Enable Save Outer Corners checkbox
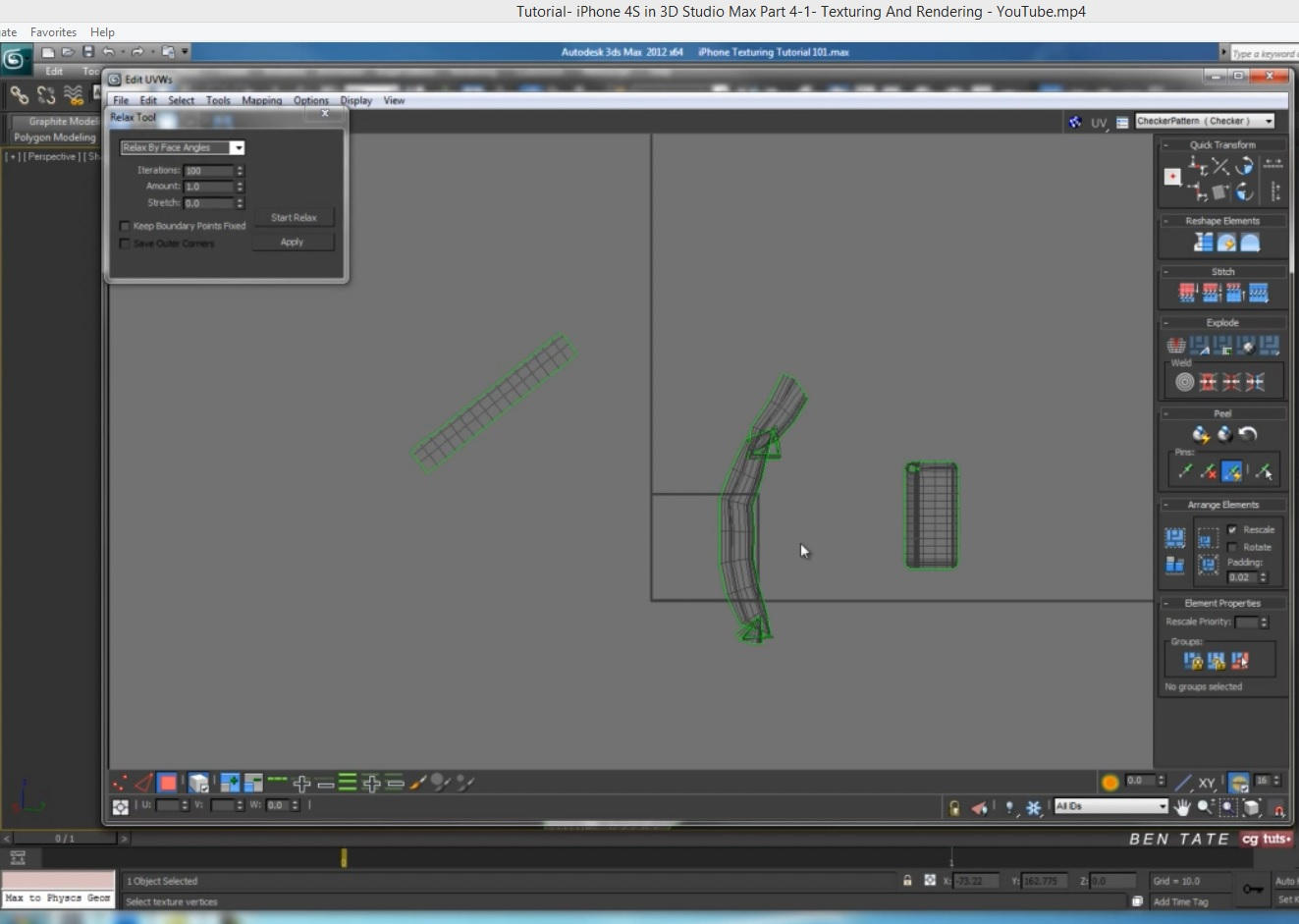Screen dimensions: 1299x924 click(x=125, y=244)
